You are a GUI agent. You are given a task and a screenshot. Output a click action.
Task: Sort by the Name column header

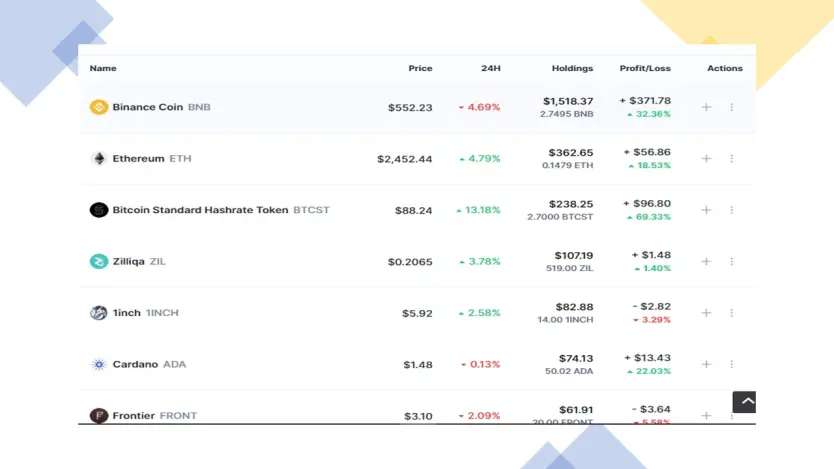click(103, 68)
